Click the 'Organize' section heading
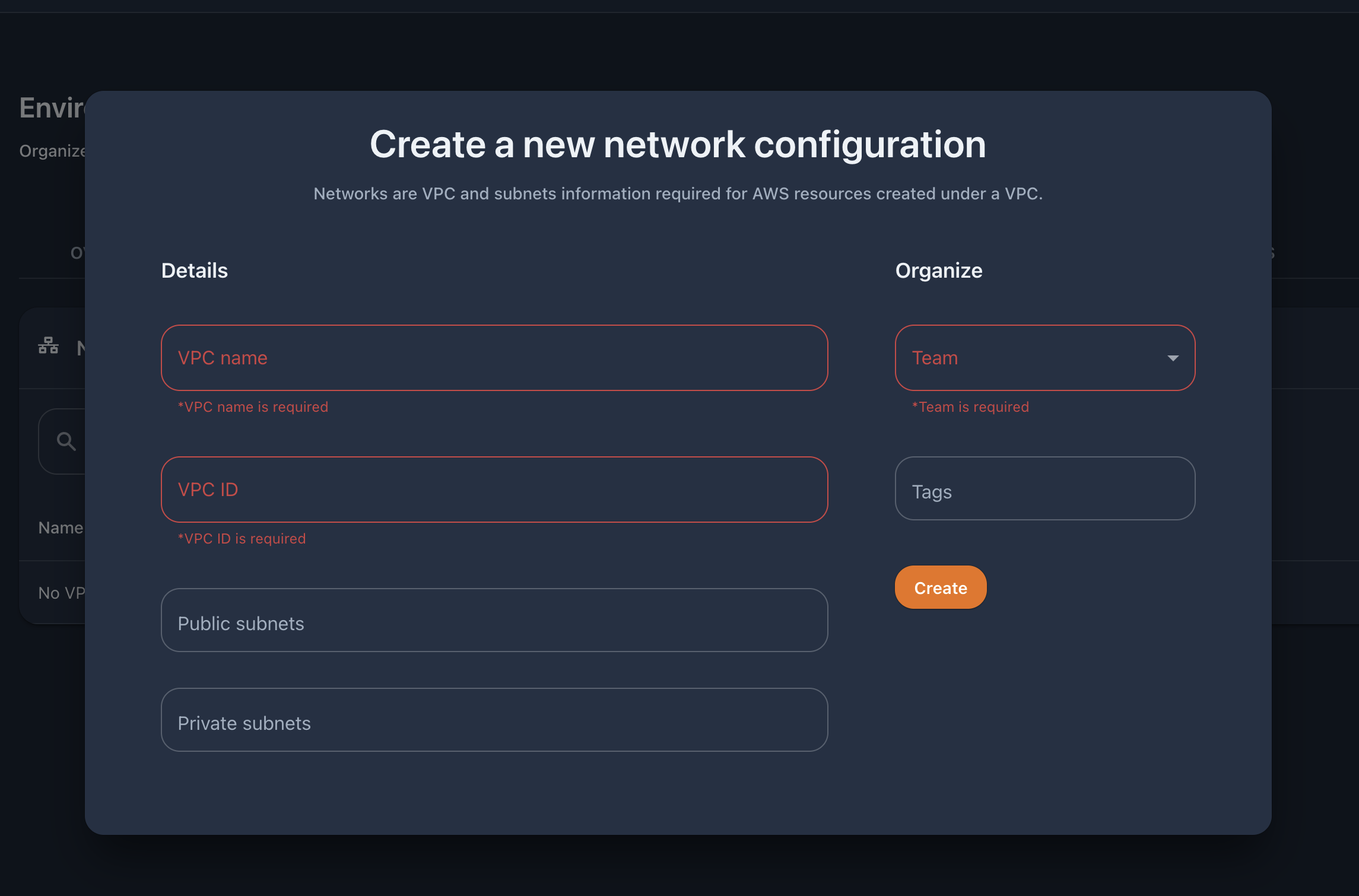 coord(939,271)
